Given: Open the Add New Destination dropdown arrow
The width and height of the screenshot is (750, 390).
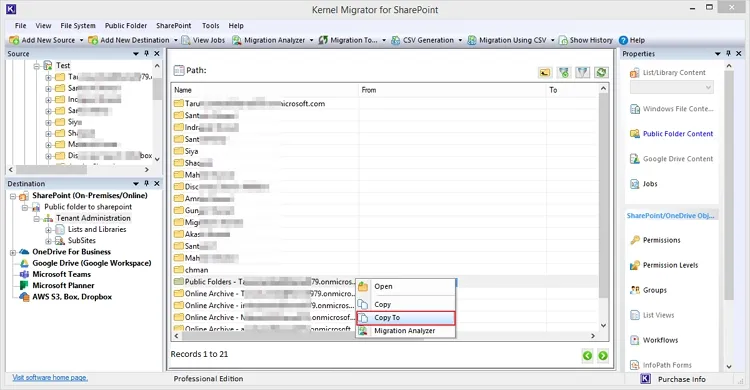Looking at the screenshot, I should point(176,40).
